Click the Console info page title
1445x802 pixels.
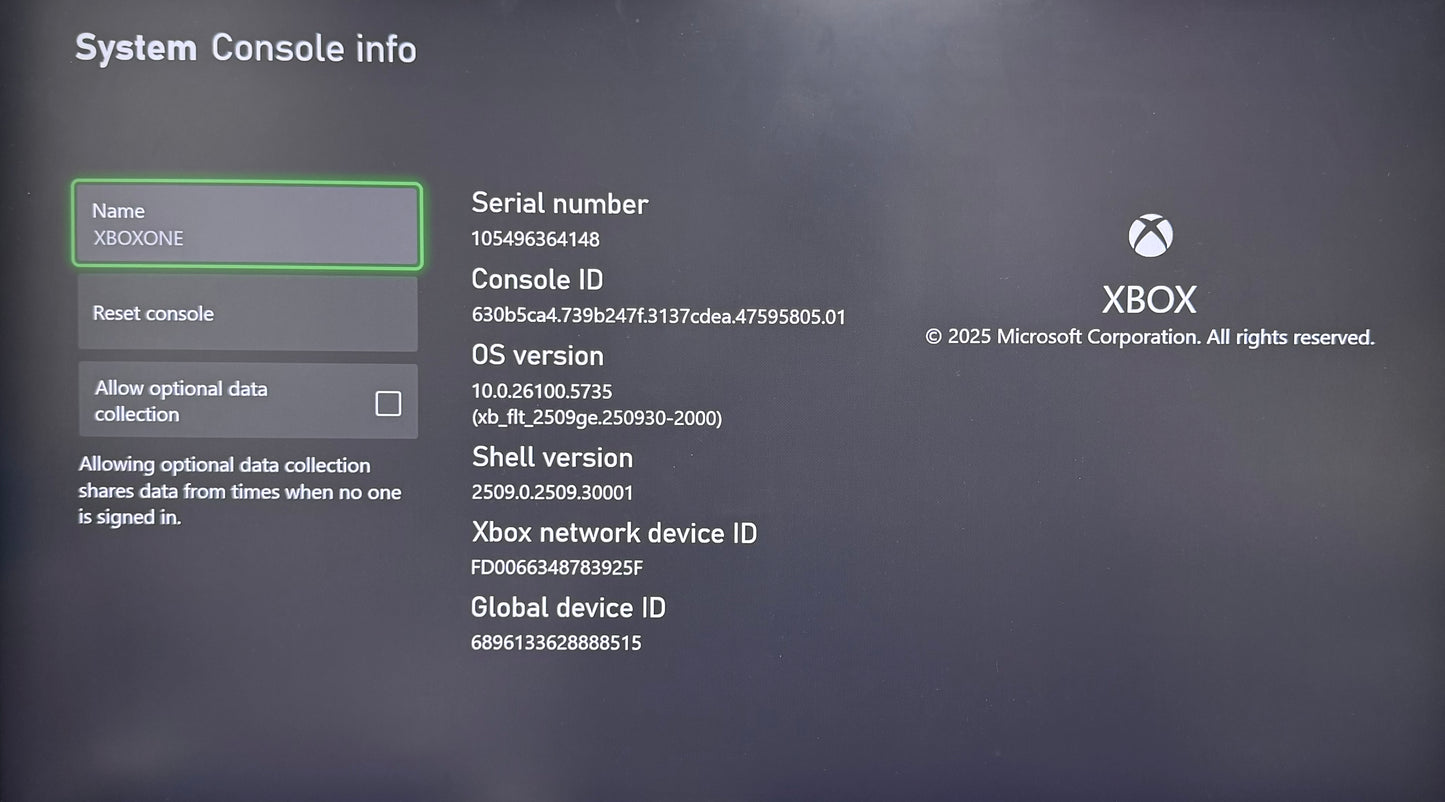click(x=314, y=48)
